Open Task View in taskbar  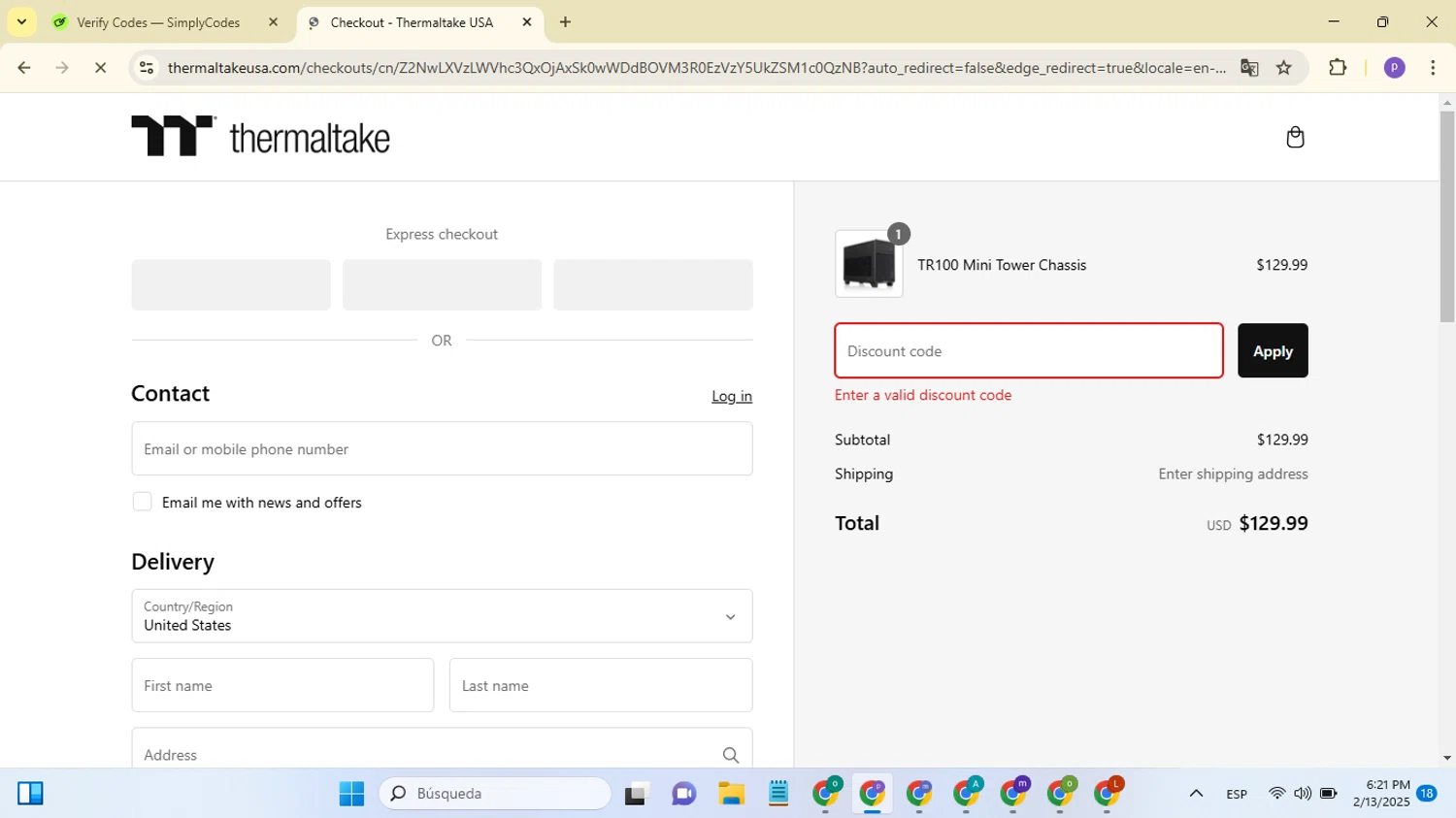[x=636, y=794]
